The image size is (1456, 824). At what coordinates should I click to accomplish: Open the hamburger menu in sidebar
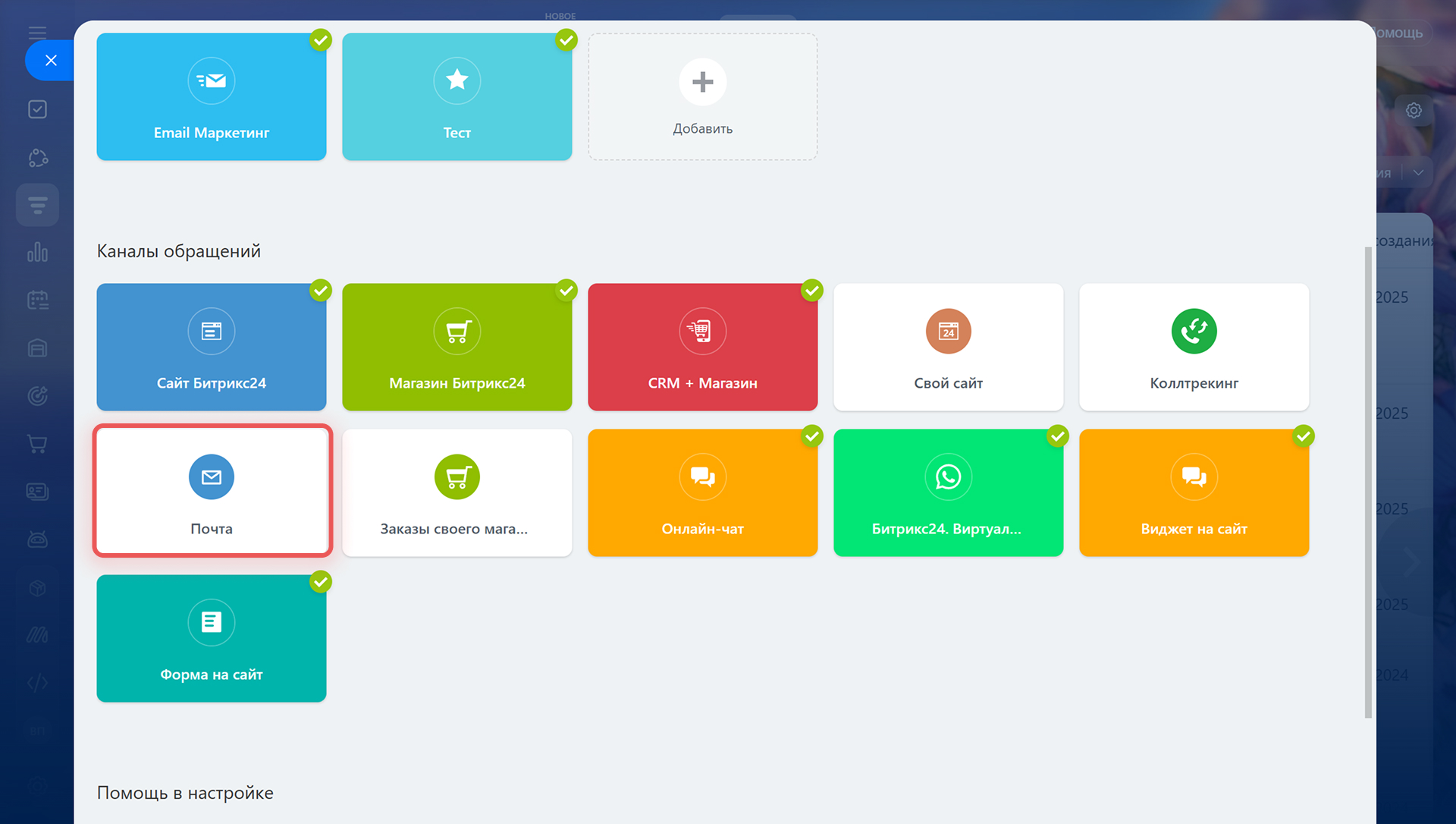37,33
